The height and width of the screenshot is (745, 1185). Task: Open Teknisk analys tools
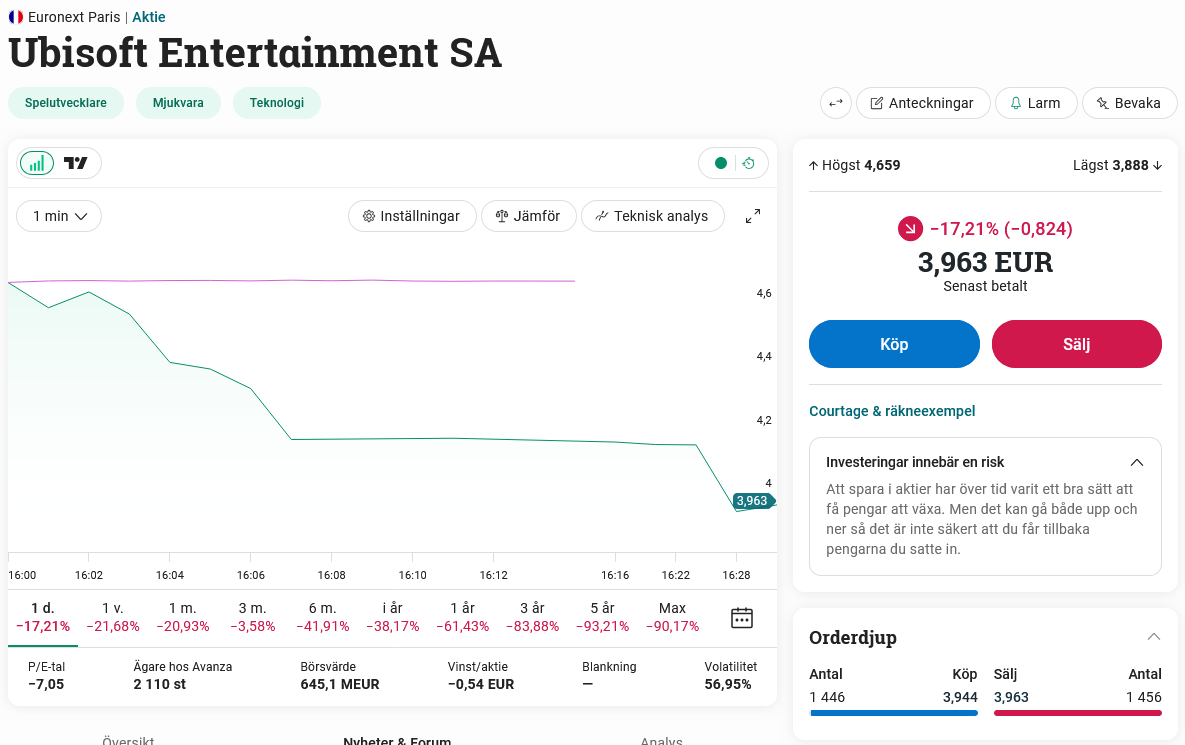652,216
